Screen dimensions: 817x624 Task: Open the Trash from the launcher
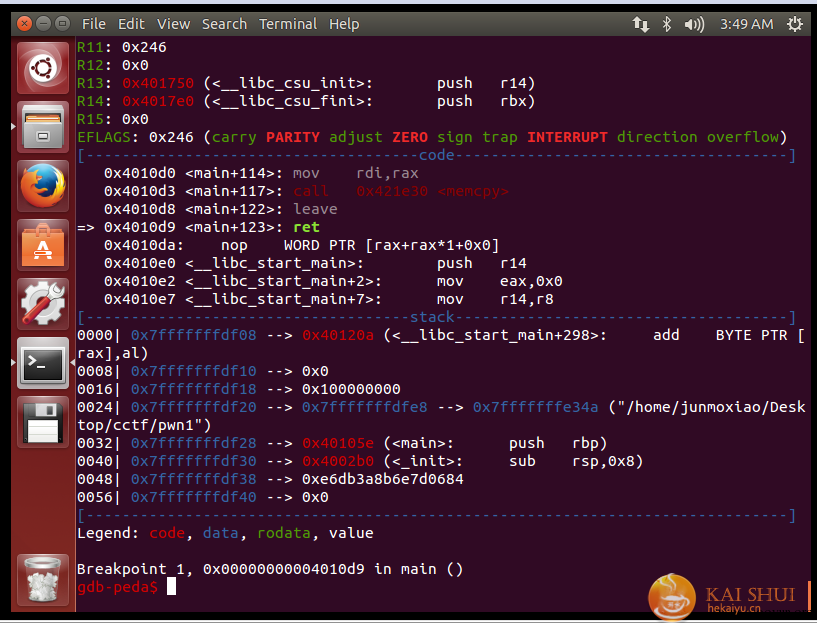coord(43,580)
